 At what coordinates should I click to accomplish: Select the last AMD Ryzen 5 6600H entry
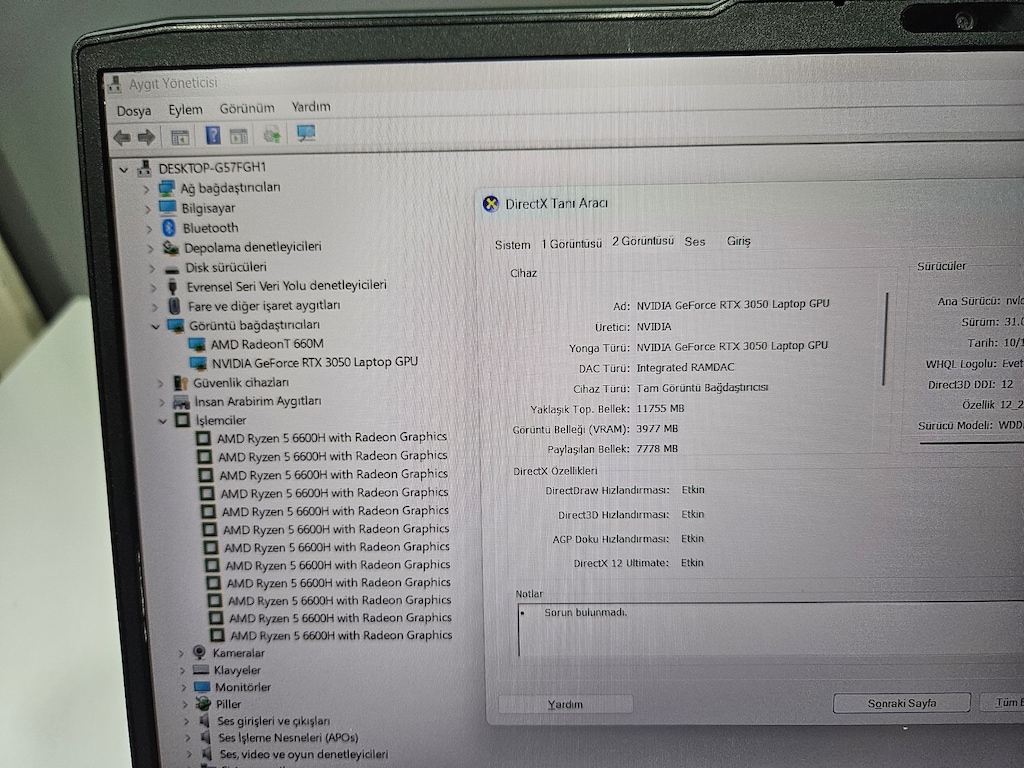341,635
